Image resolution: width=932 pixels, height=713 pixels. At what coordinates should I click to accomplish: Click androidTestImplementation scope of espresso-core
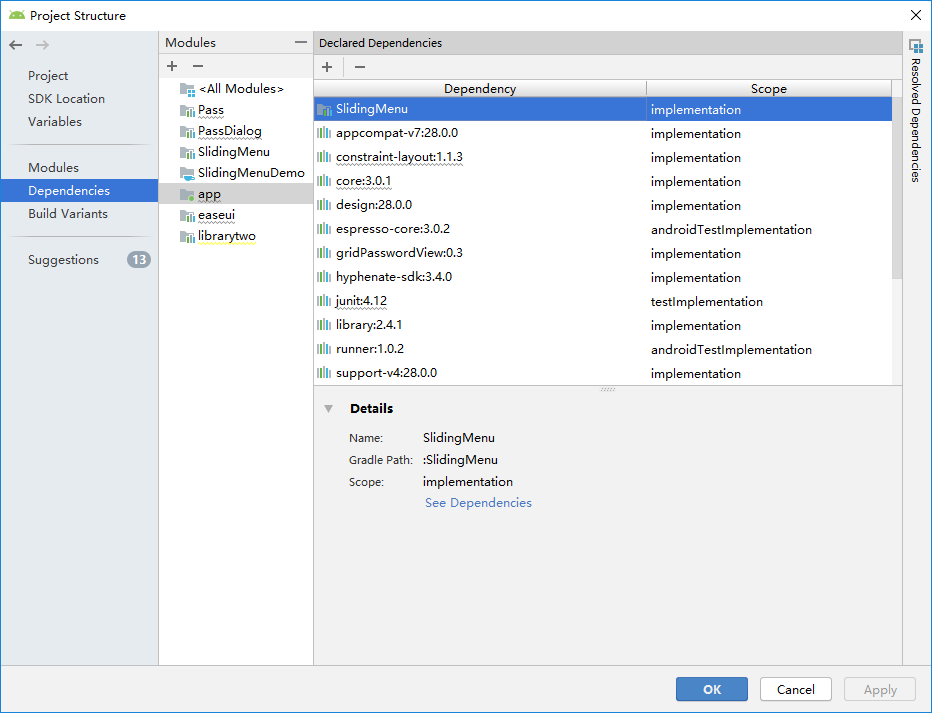(x=731, y=229)
